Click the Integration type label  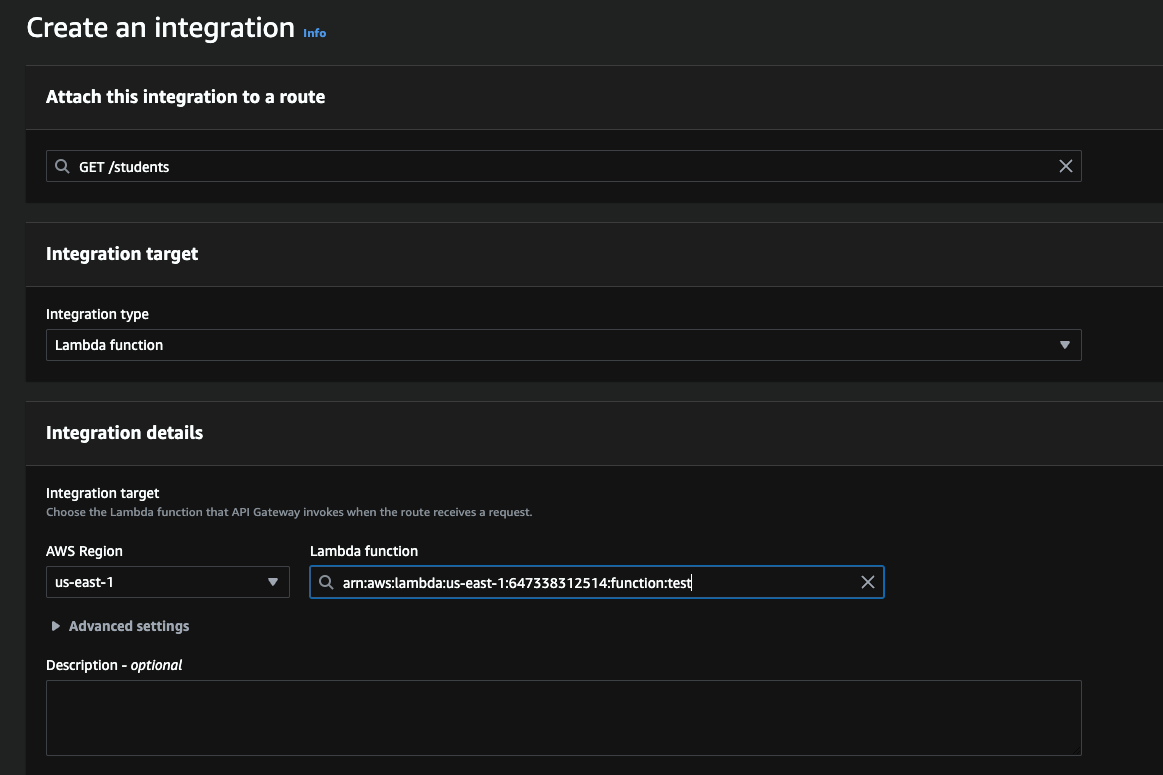(x=97, y=314)
